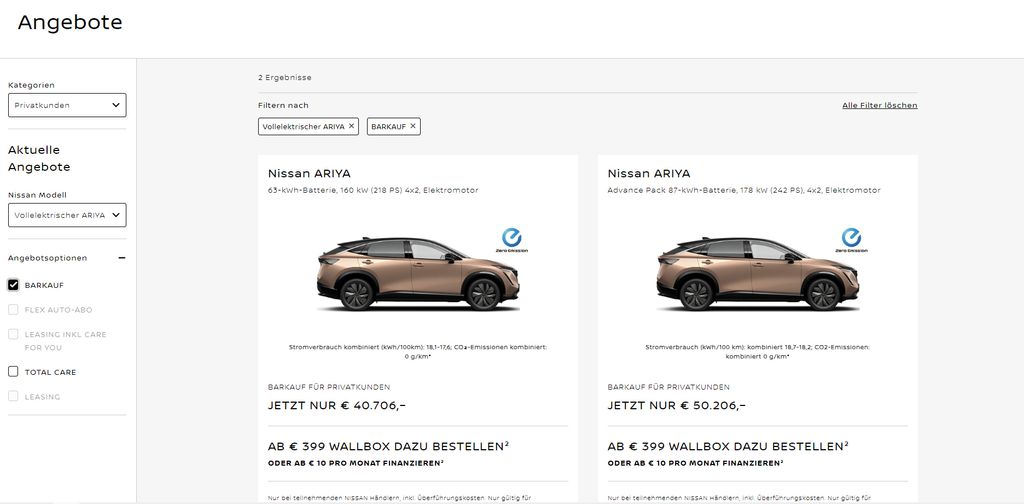Click BARKAUF FÜR PRIVATKUNDEN label above € 50.206
1024x504 pixels.
669,387
